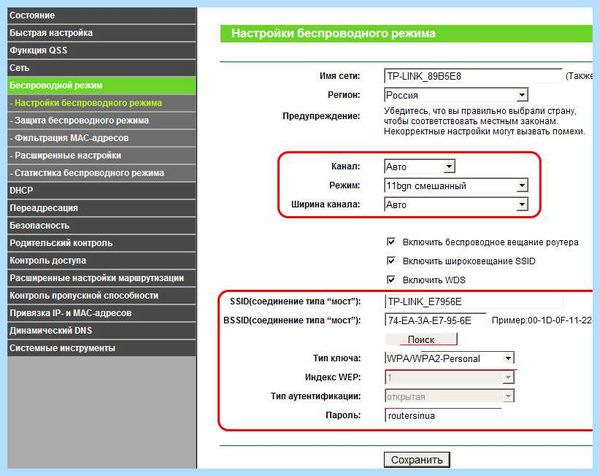Screen dimensions: 600x476
Task: Open Привязка IP- и MAC-адресов
Action: (x=101, y=313)
